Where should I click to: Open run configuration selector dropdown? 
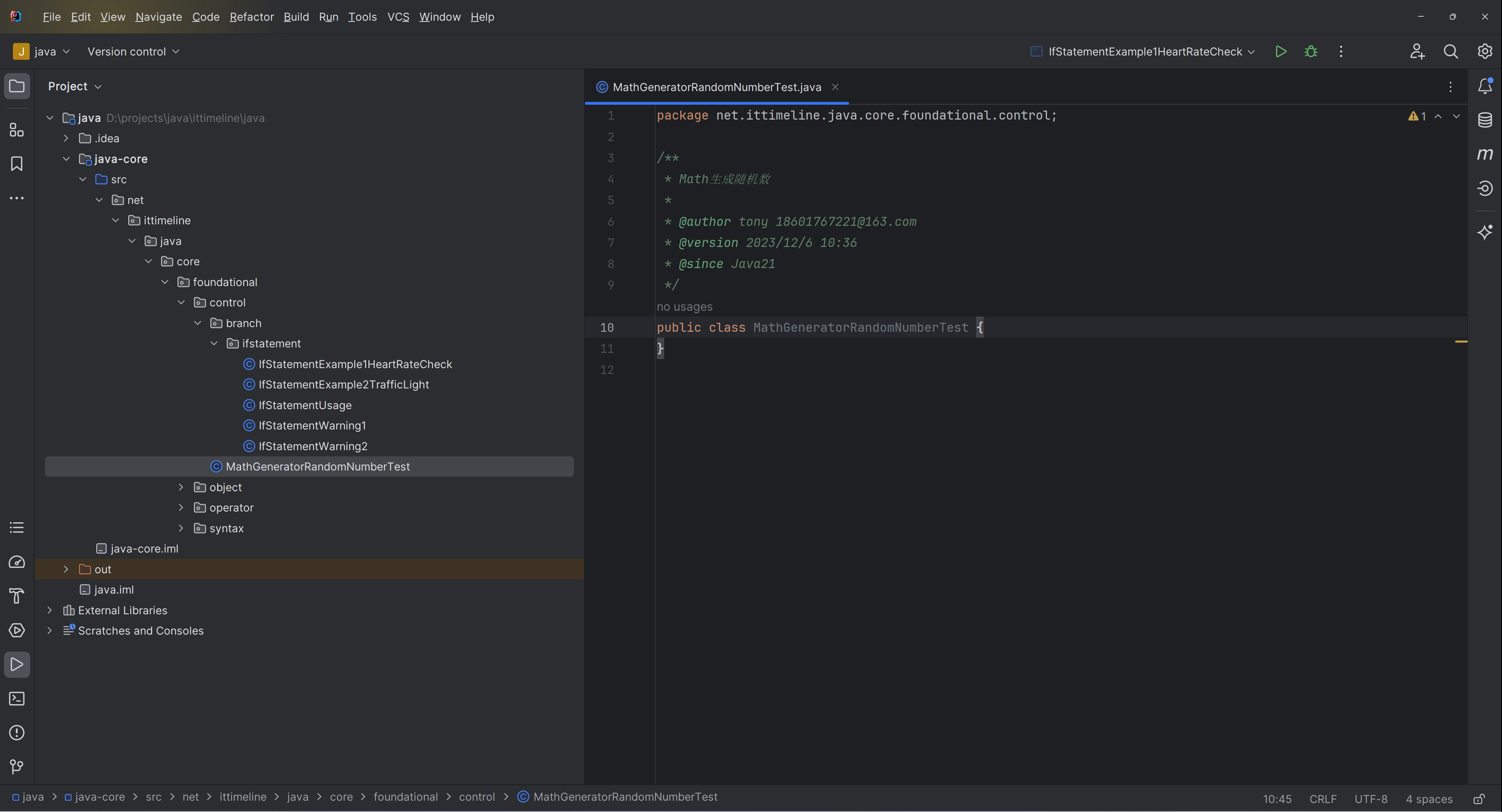pyautogui.click(x=1143, y=51)
